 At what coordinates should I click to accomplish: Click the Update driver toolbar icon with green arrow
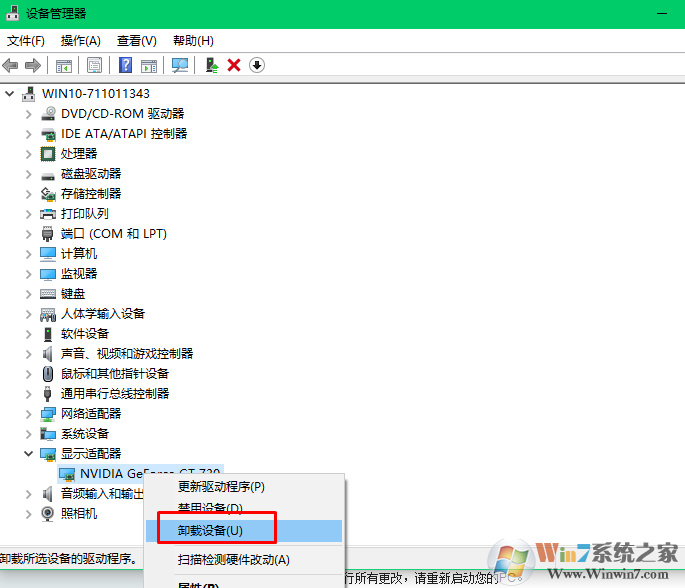tap(211, 65)
